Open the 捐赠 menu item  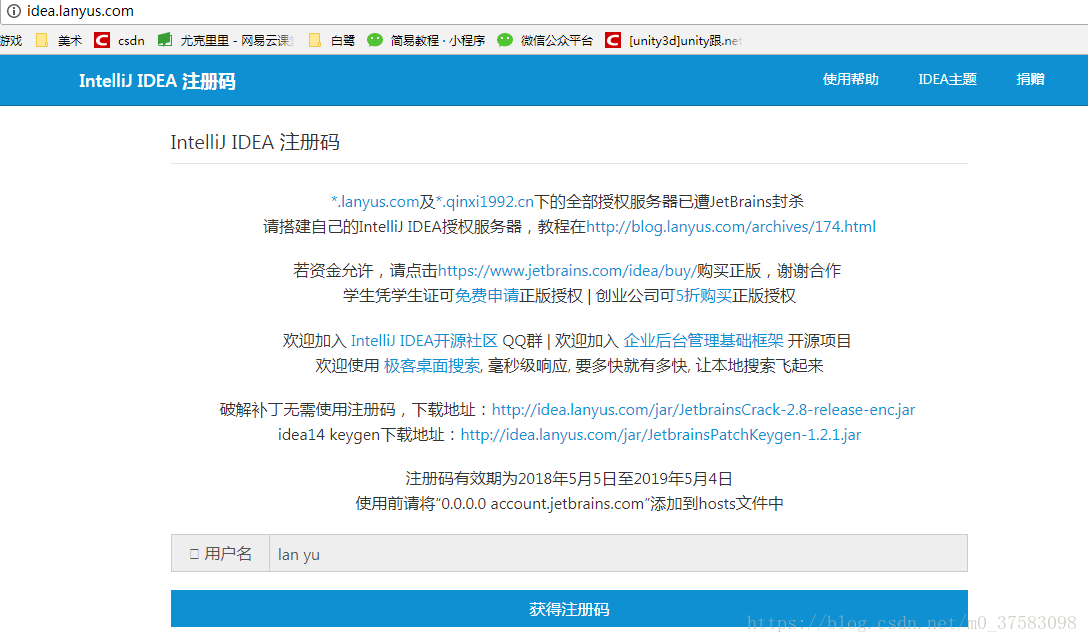tap(1030, 79)
